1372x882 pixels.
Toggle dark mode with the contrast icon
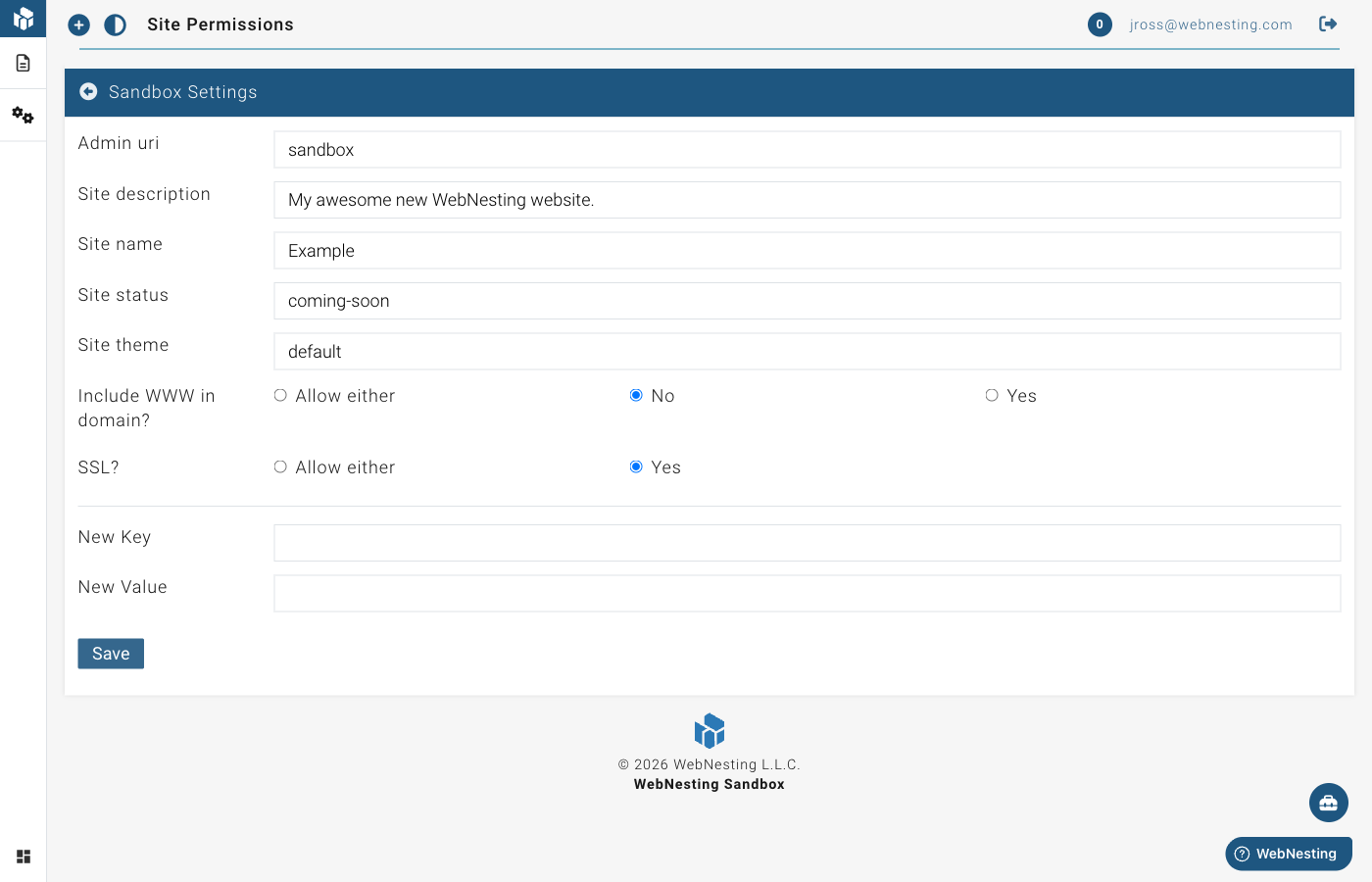click(x=115, y=24)
